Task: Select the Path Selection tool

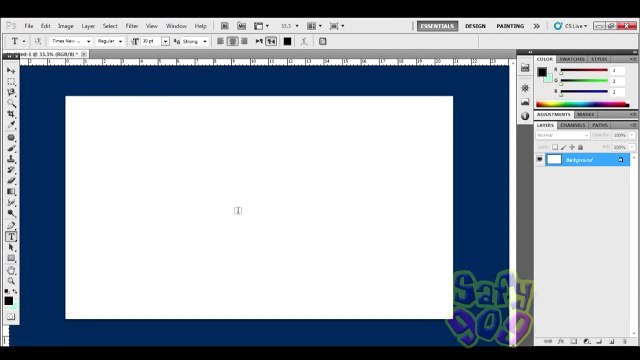Action: (x=11, y=247)
